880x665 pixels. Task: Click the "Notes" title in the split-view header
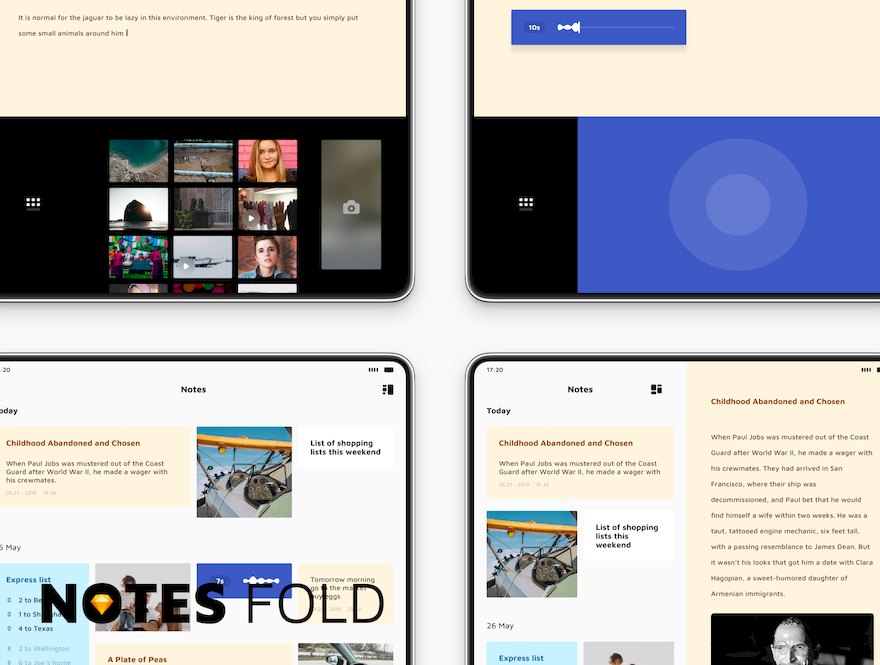(x=580, y=389)
